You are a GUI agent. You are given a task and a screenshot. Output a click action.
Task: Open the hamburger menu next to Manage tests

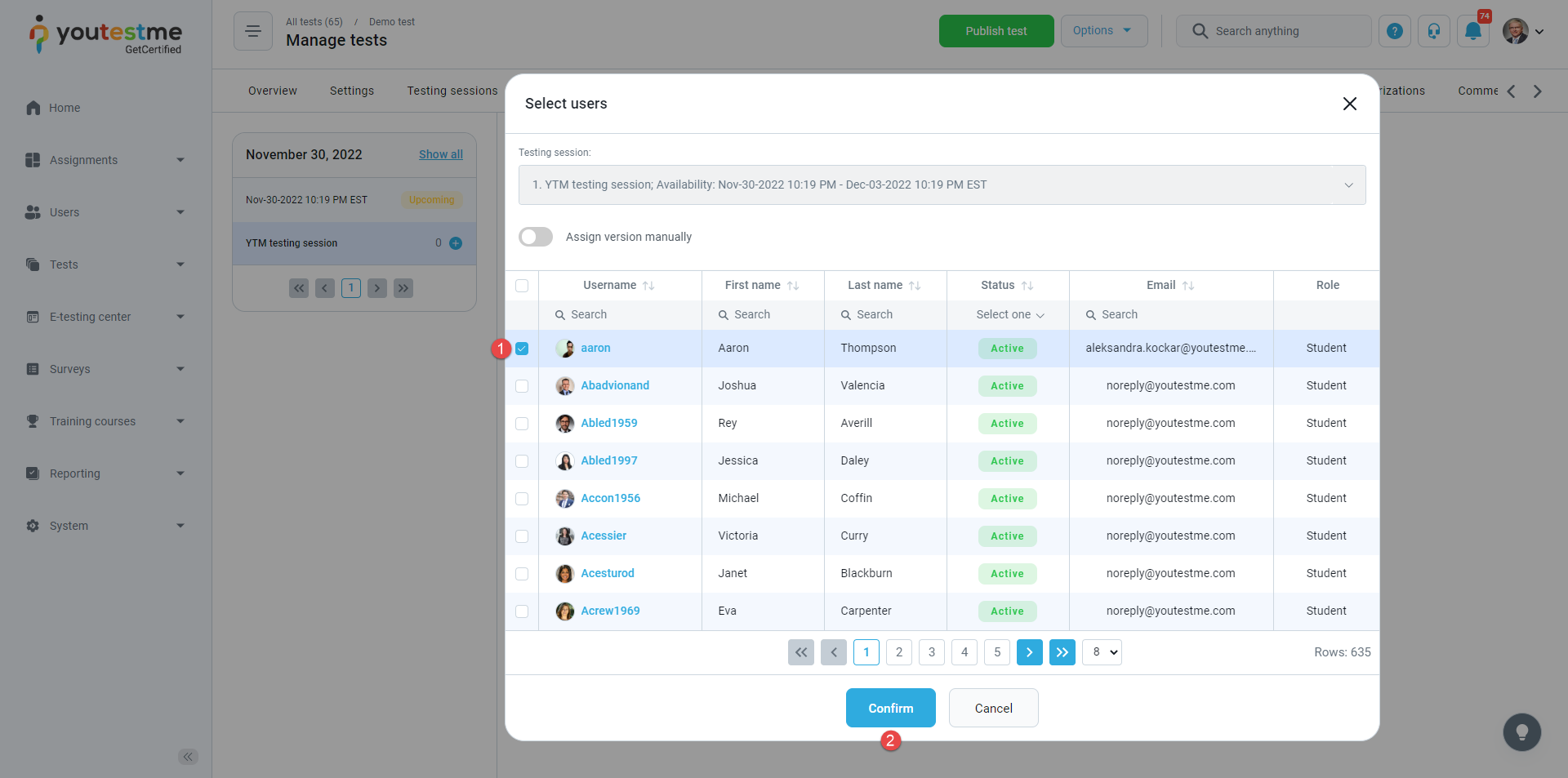click(x=253, y=31)
